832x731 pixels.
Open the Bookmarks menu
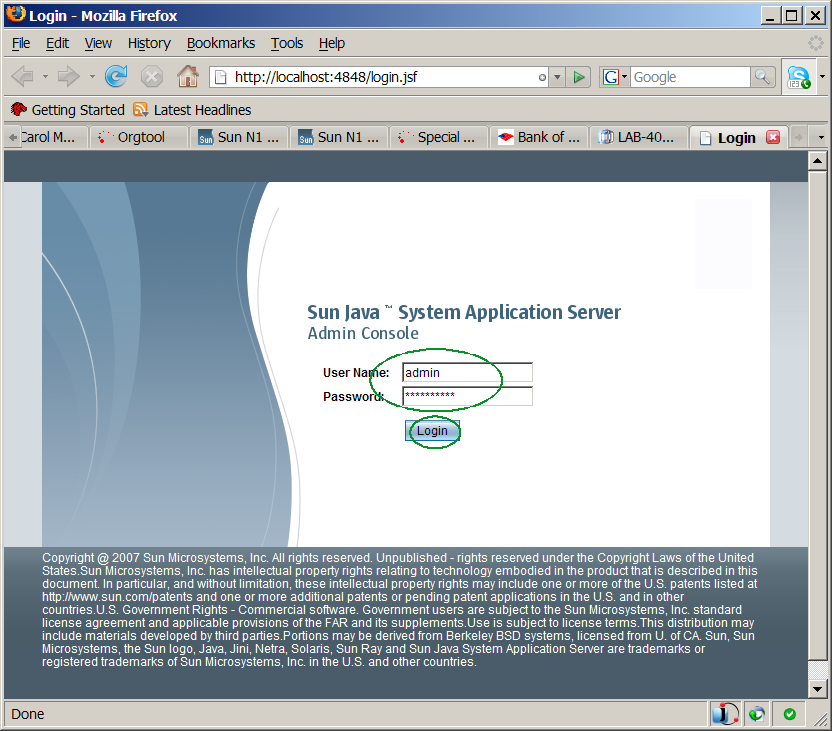pos(221,43)
